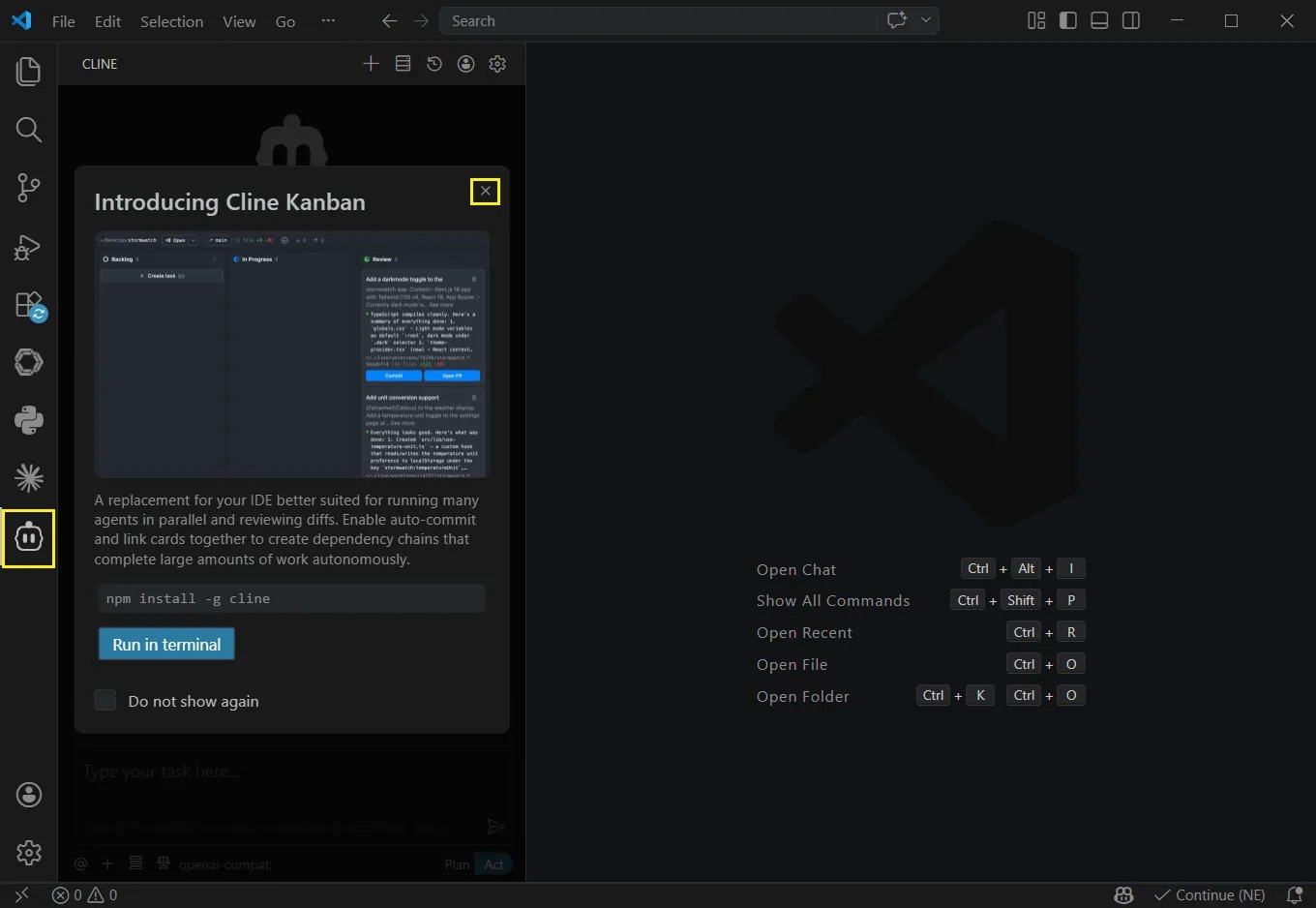
Task: Open the Search view magnifier icon
Action: pyautogui.click(x=29, y=130)
